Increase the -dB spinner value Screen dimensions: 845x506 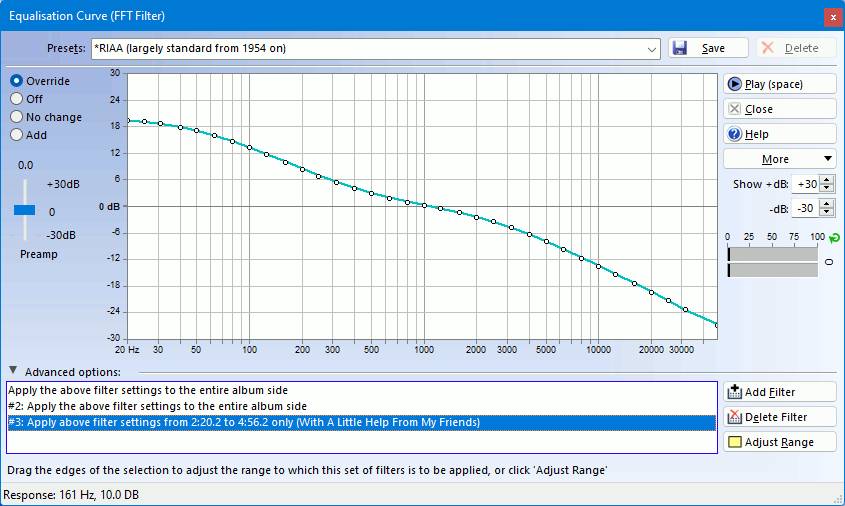[826, 204]
